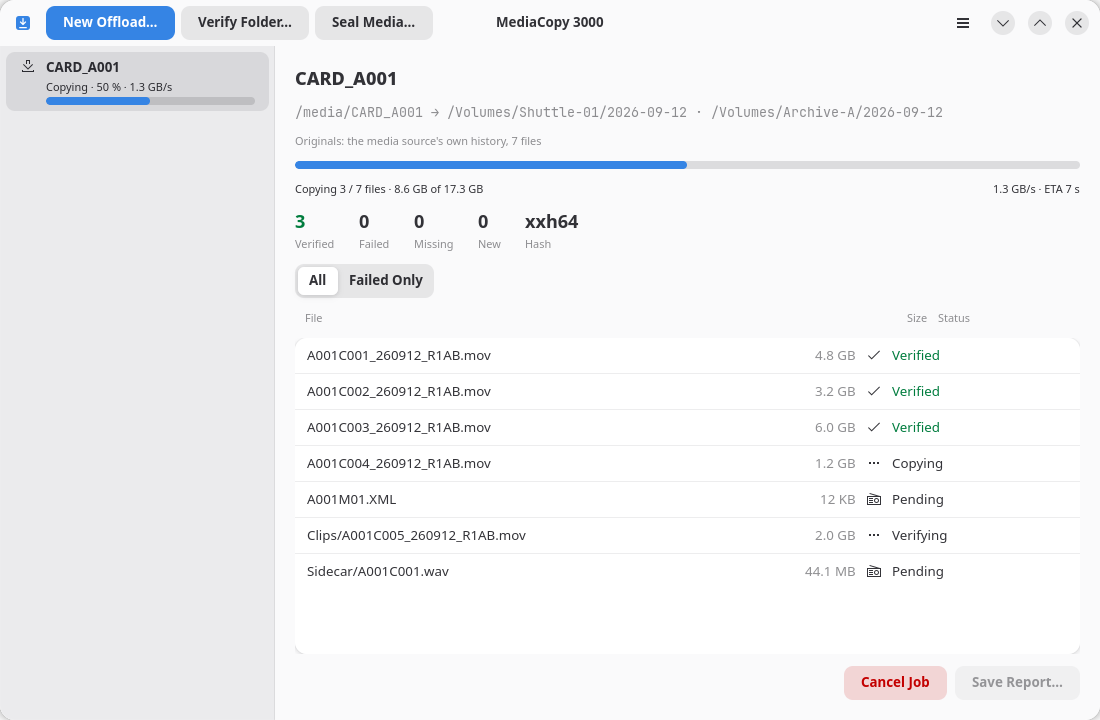This screenshot has width=1100, height=720.
Task: Open the Verify Folder dialog
Action: click(x=245, y=22)
